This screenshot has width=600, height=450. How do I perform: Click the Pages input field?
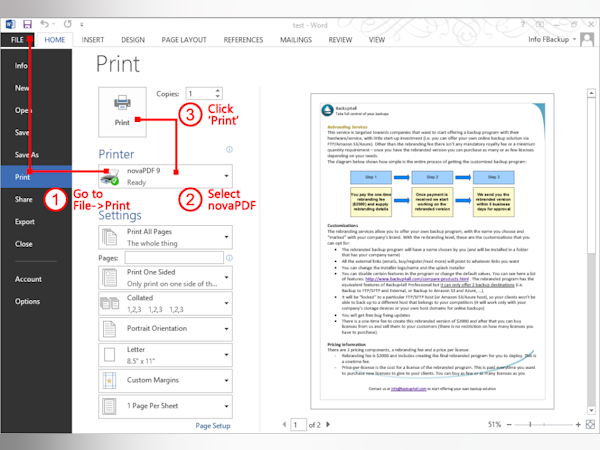(174, 258)
